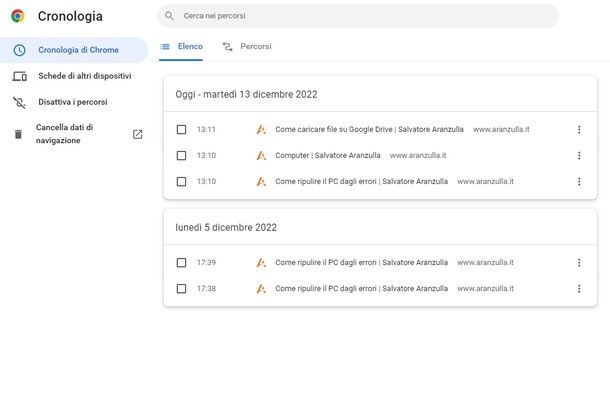
Task: Click the 17:38 timestamp
Action: pyautogui.click(x=206, y=289)
